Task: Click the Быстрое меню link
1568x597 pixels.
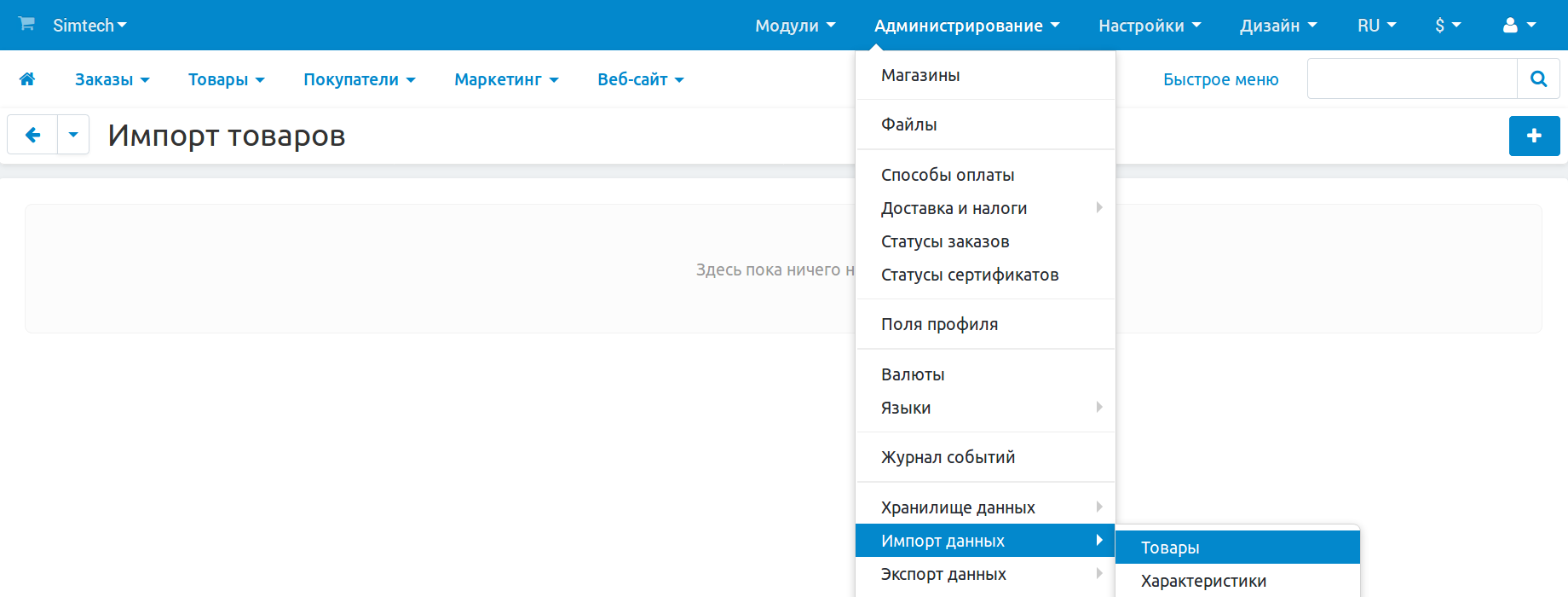Action: [x=1220, y=79]
